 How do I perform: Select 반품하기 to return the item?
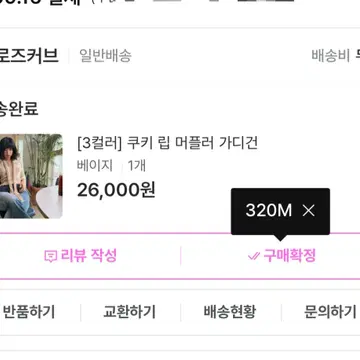click(x=29, y=312)
